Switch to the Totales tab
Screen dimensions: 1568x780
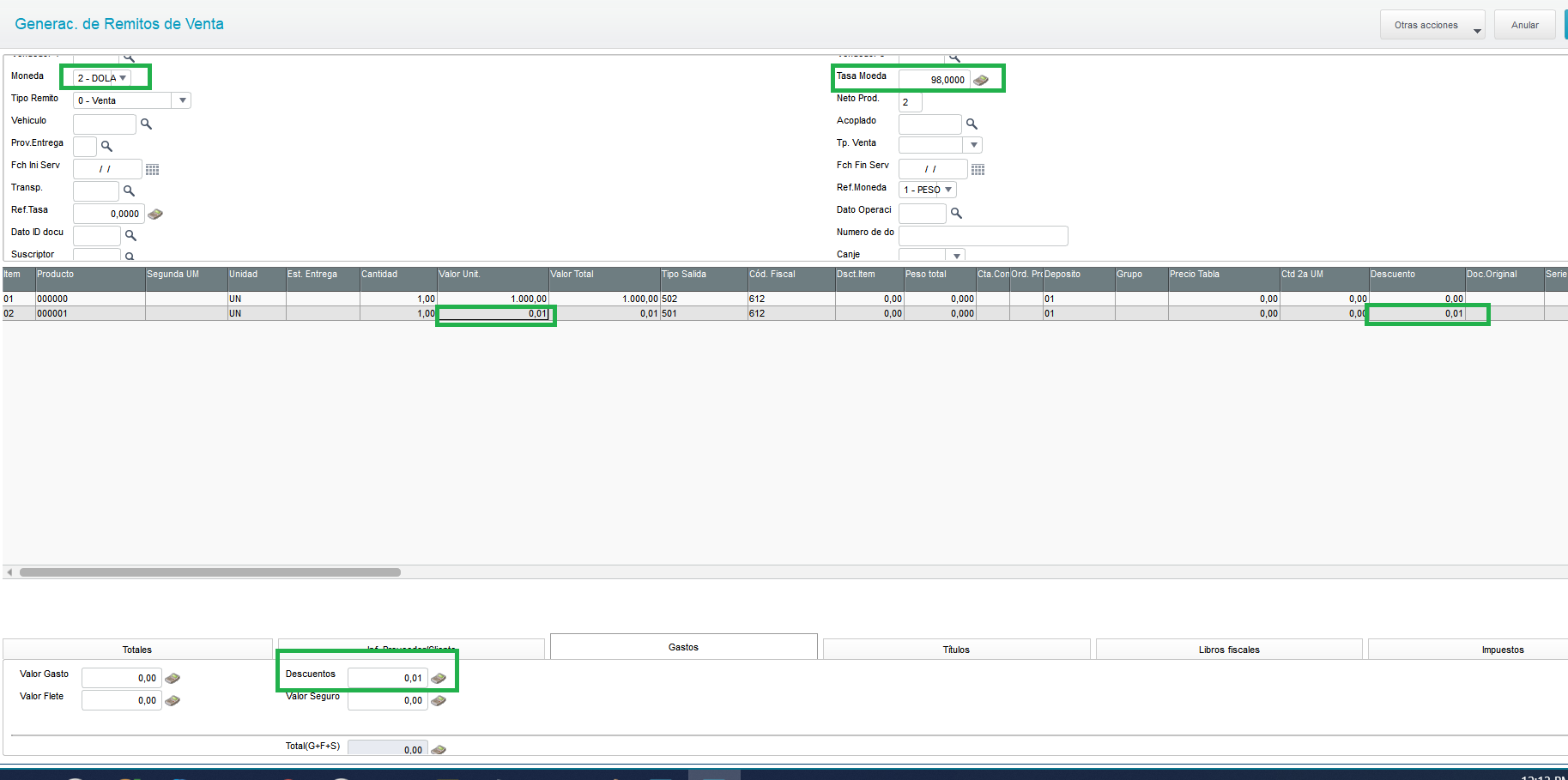[x=137, y=650]
